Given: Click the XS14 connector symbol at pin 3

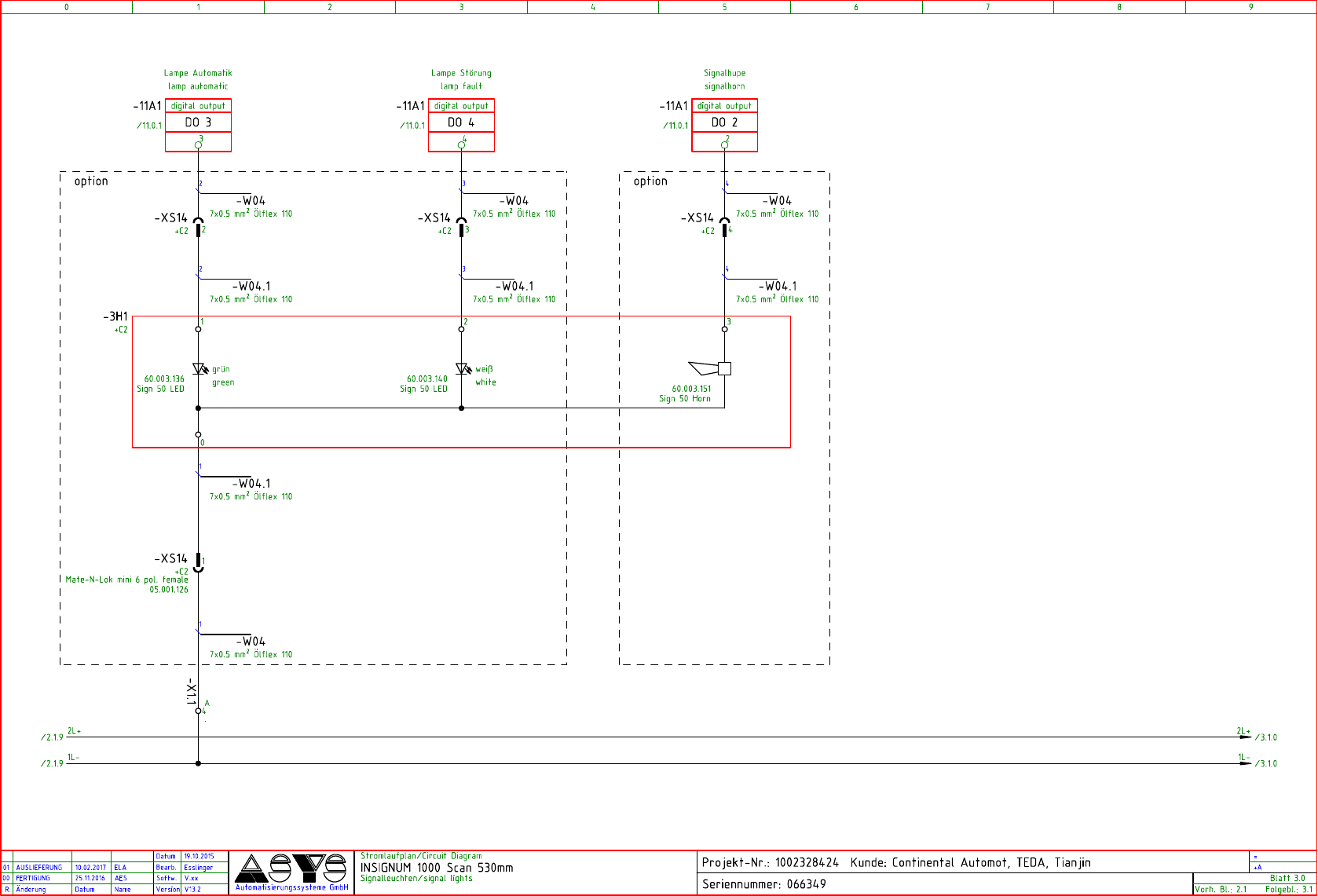Looking at the screenshot, I should pos(462,226).
